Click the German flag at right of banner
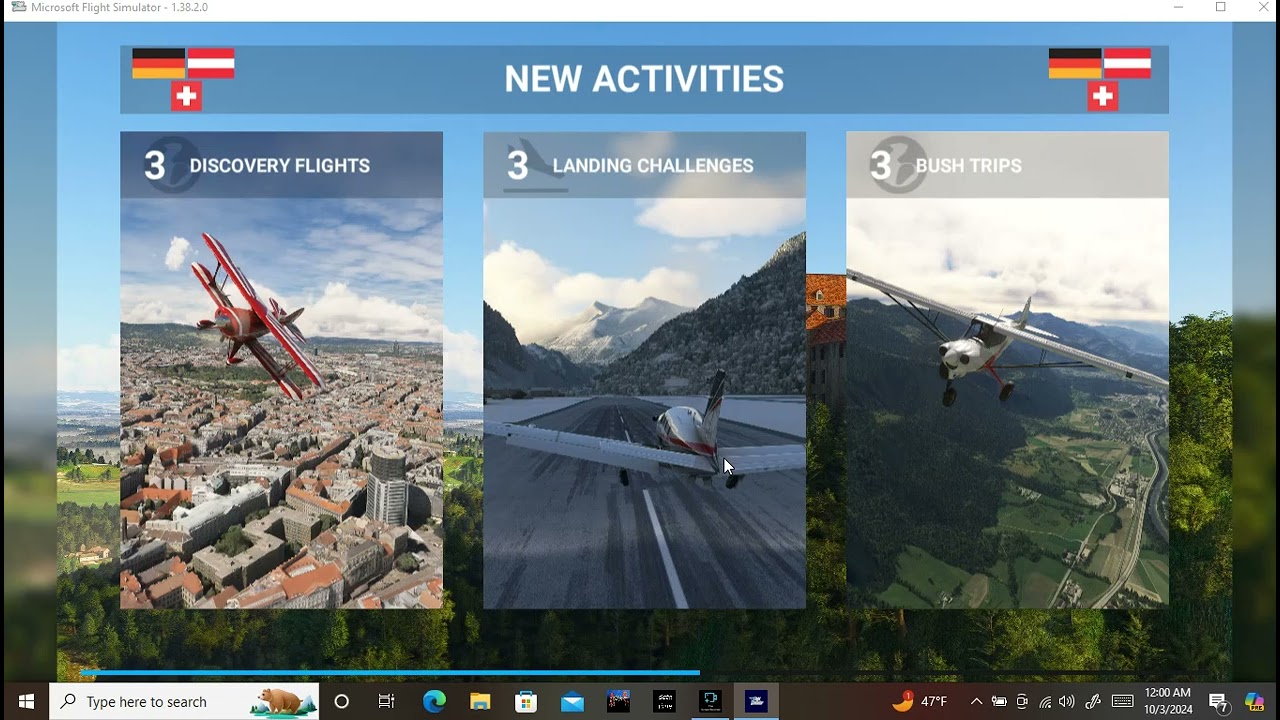 1075,63
